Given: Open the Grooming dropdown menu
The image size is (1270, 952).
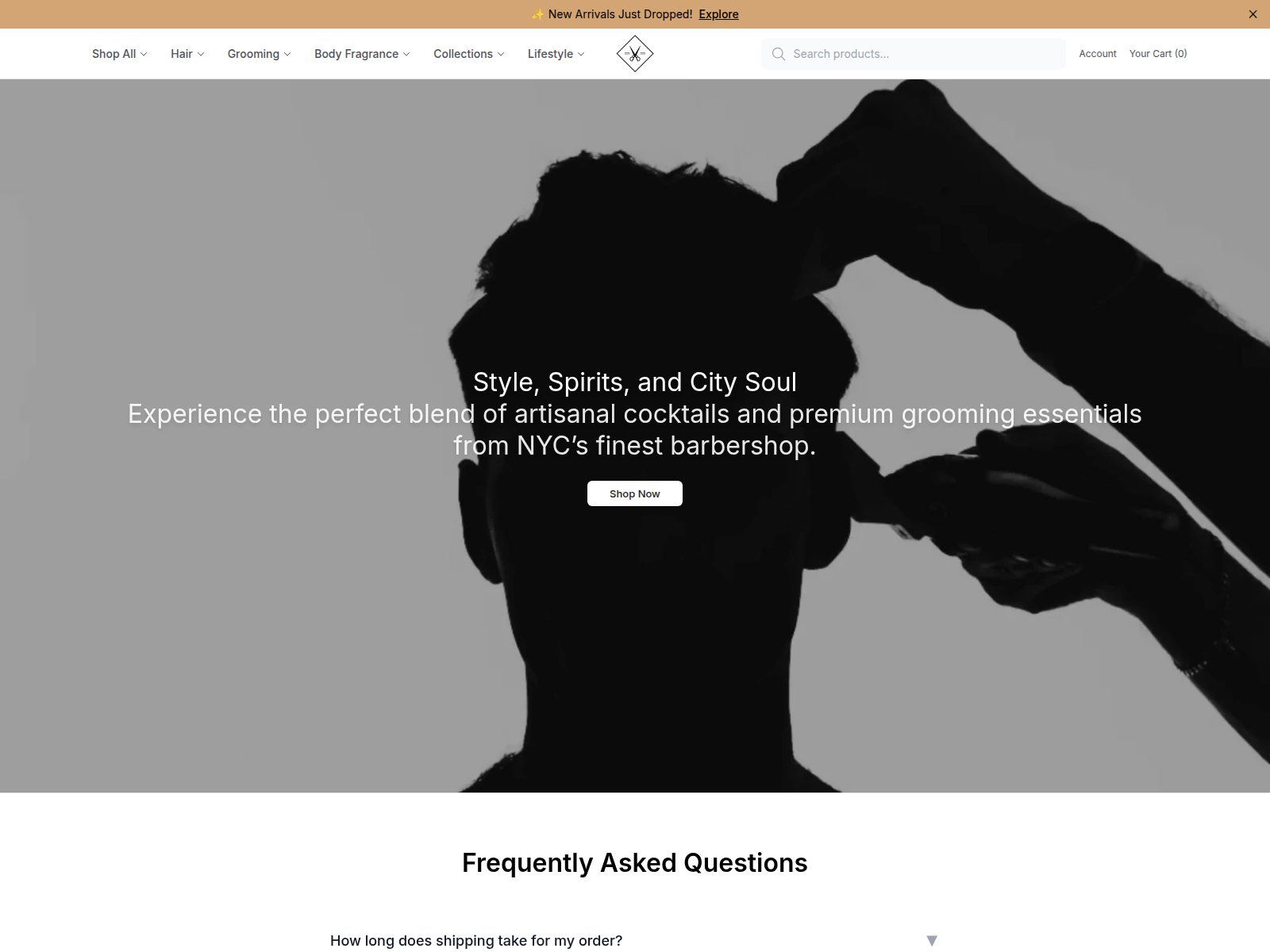Looking at the screenshot, I should 260,54.
